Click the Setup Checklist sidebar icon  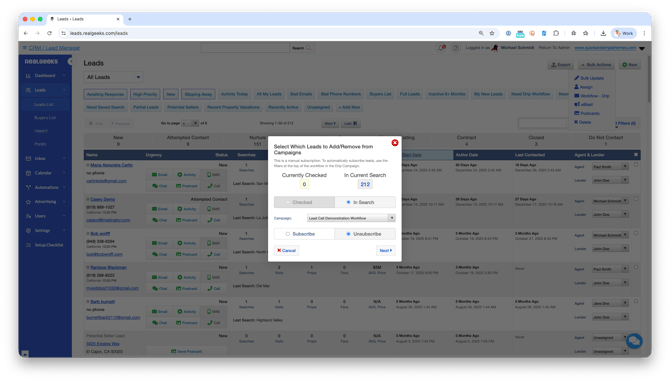(28, 245)
